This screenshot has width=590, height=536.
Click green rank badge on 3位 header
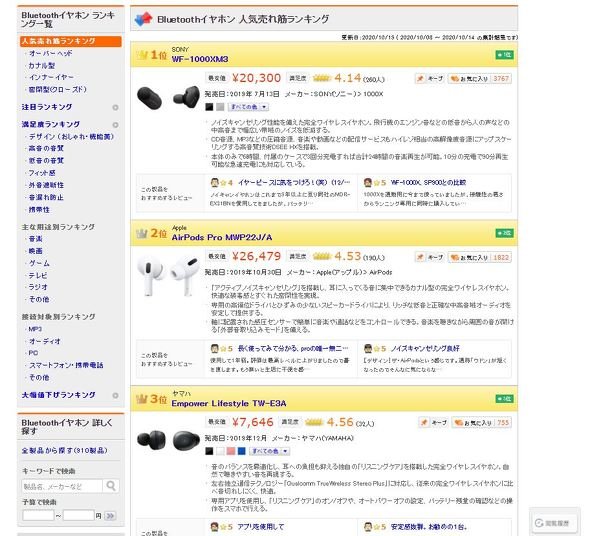[x=505, y=399]
